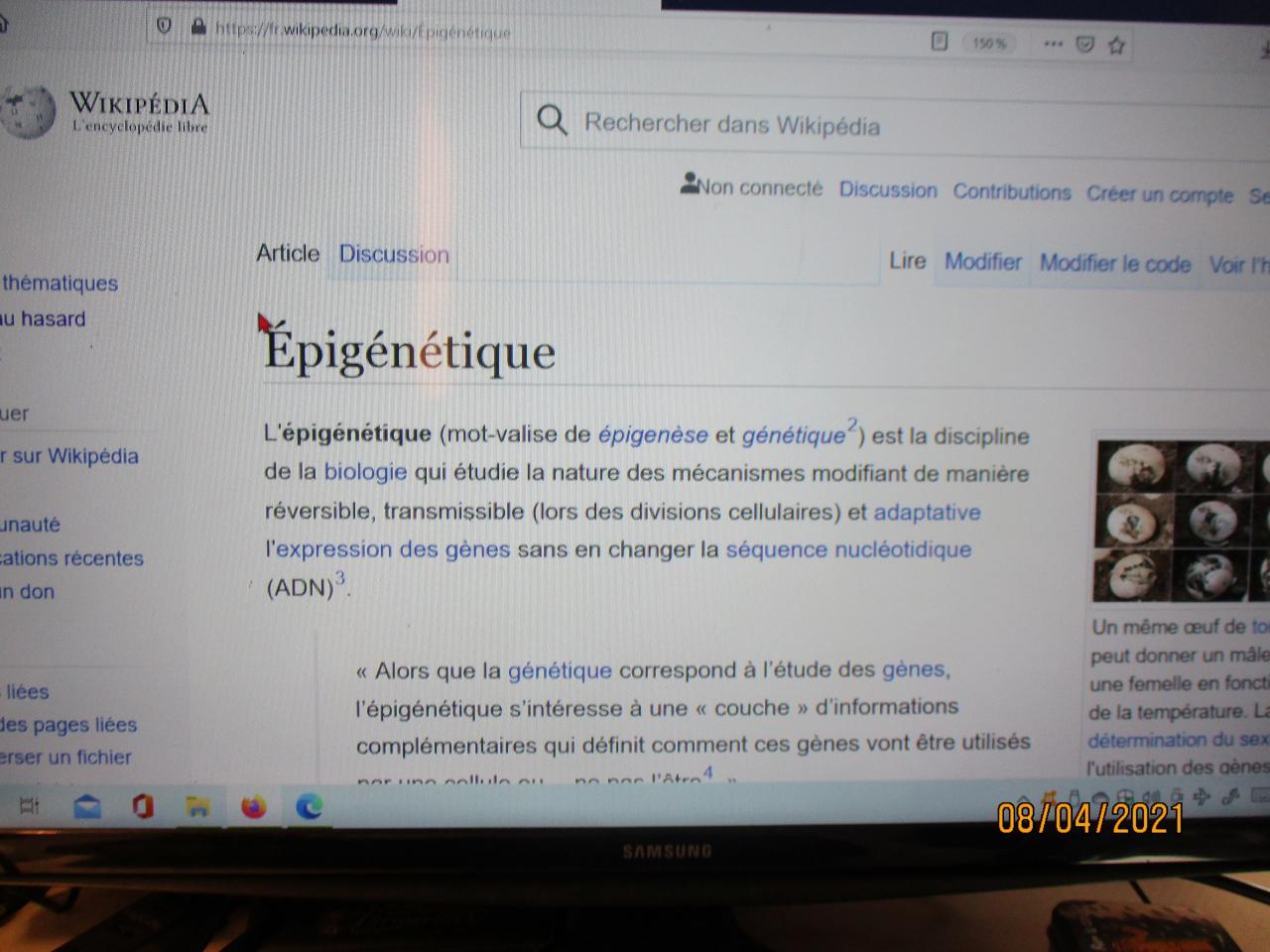This screenshot has height=952, width=1270.
Task: Click the not-connected user icon
Action: tap(690, 183)
